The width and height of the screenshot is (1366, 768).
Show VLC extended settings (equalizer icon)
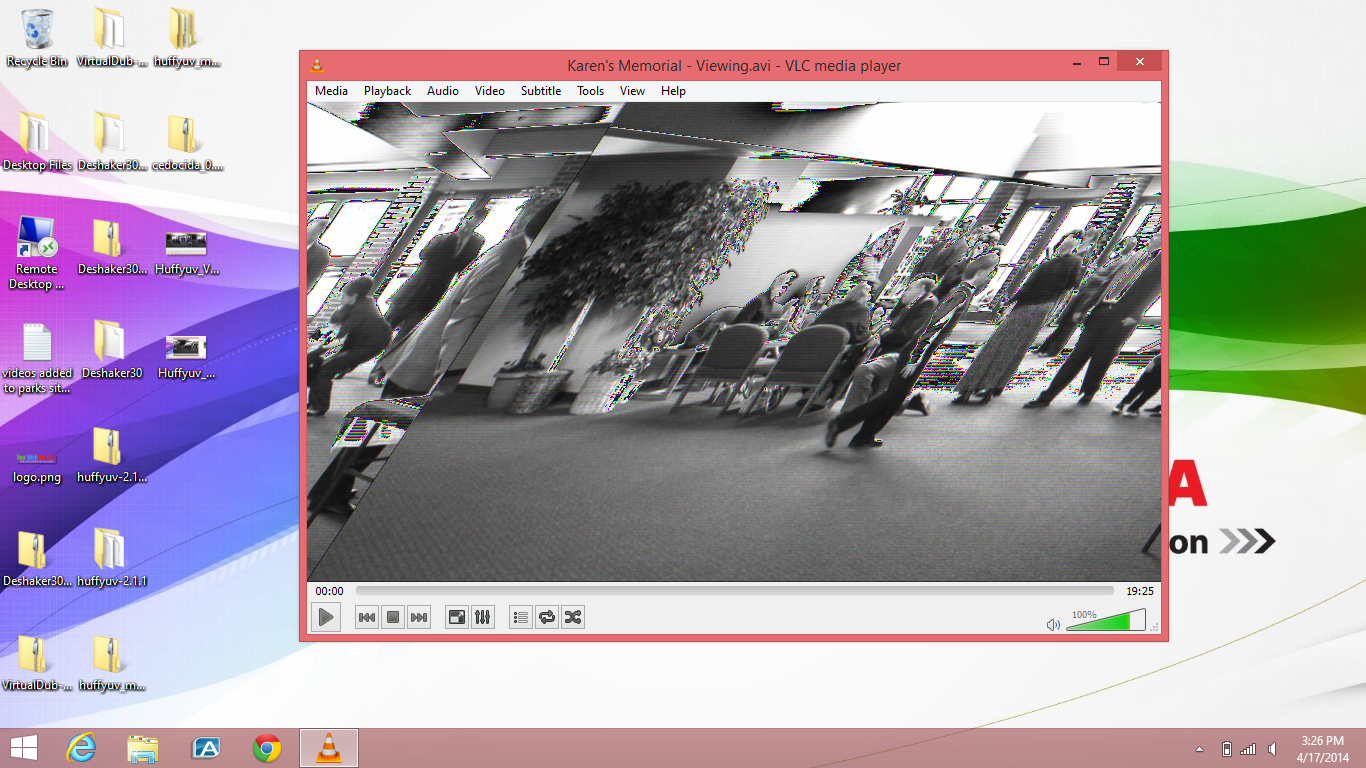pyautogui.click(x=482, y=617)
